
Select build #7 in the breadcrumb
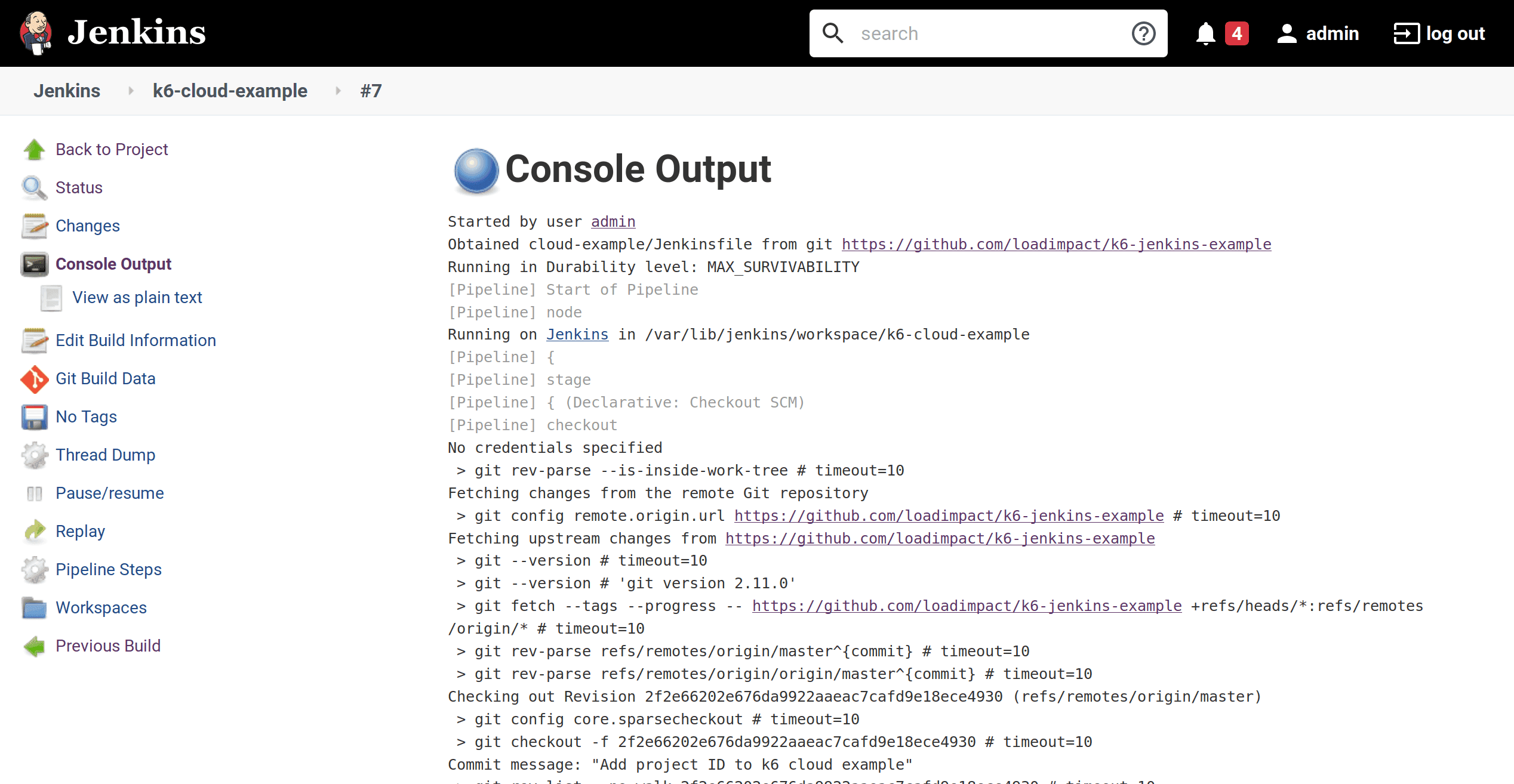(x=371, y=91)
